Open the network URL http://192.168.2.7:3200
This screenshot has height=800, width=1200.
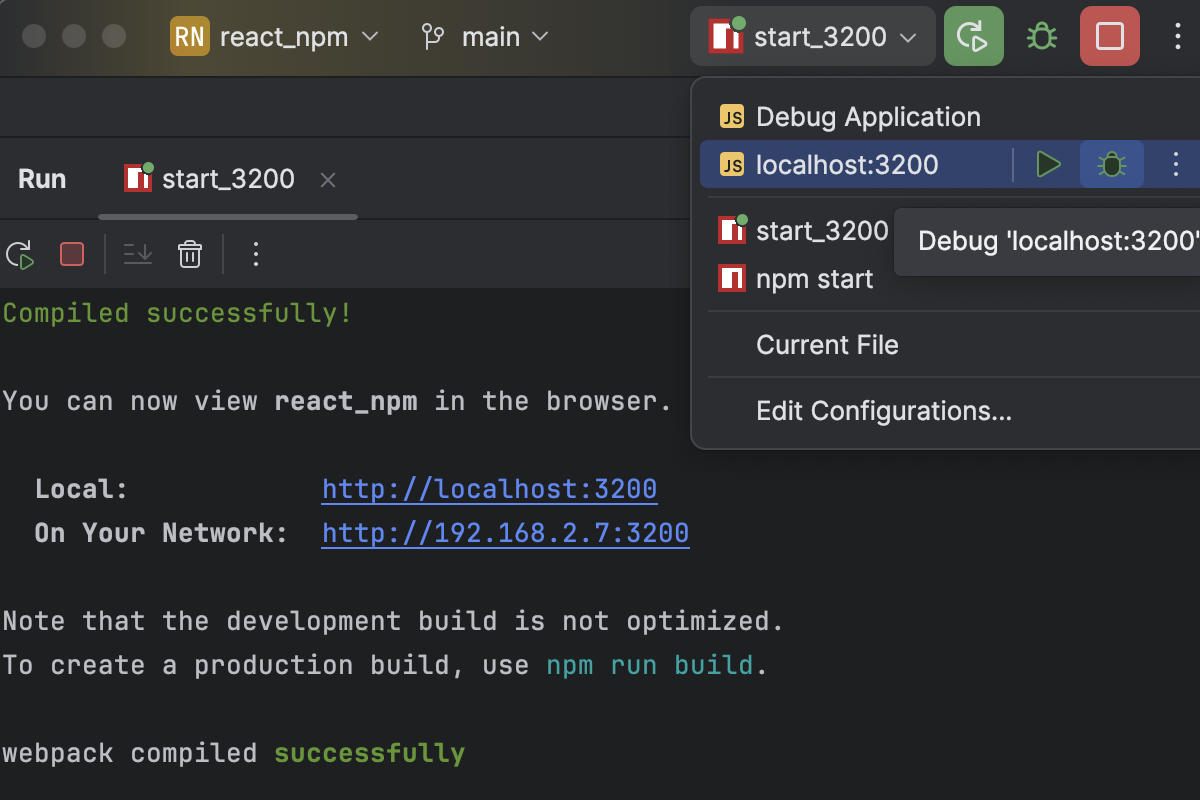(x=505, y=532)
